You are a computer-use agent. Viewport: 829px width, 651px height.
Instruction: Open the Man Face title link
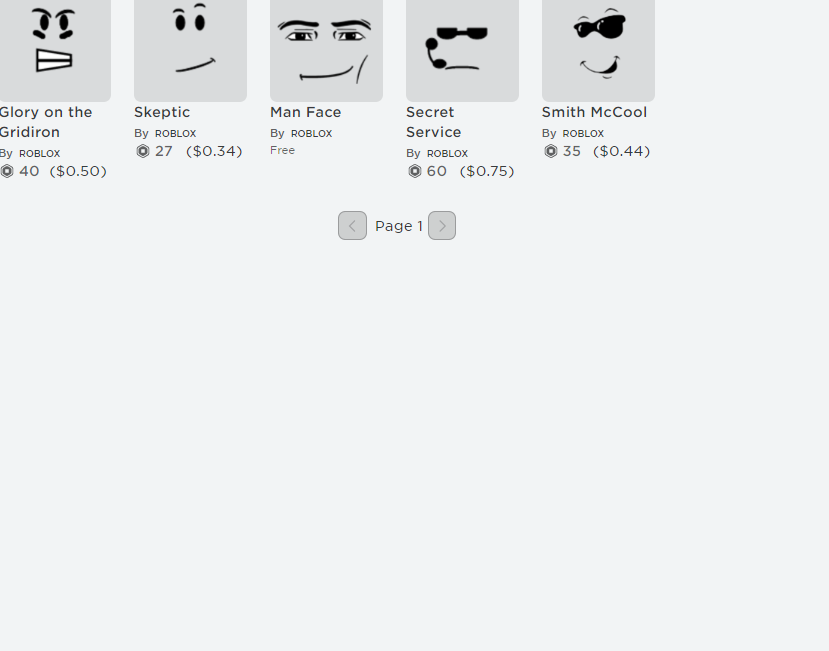306,112
